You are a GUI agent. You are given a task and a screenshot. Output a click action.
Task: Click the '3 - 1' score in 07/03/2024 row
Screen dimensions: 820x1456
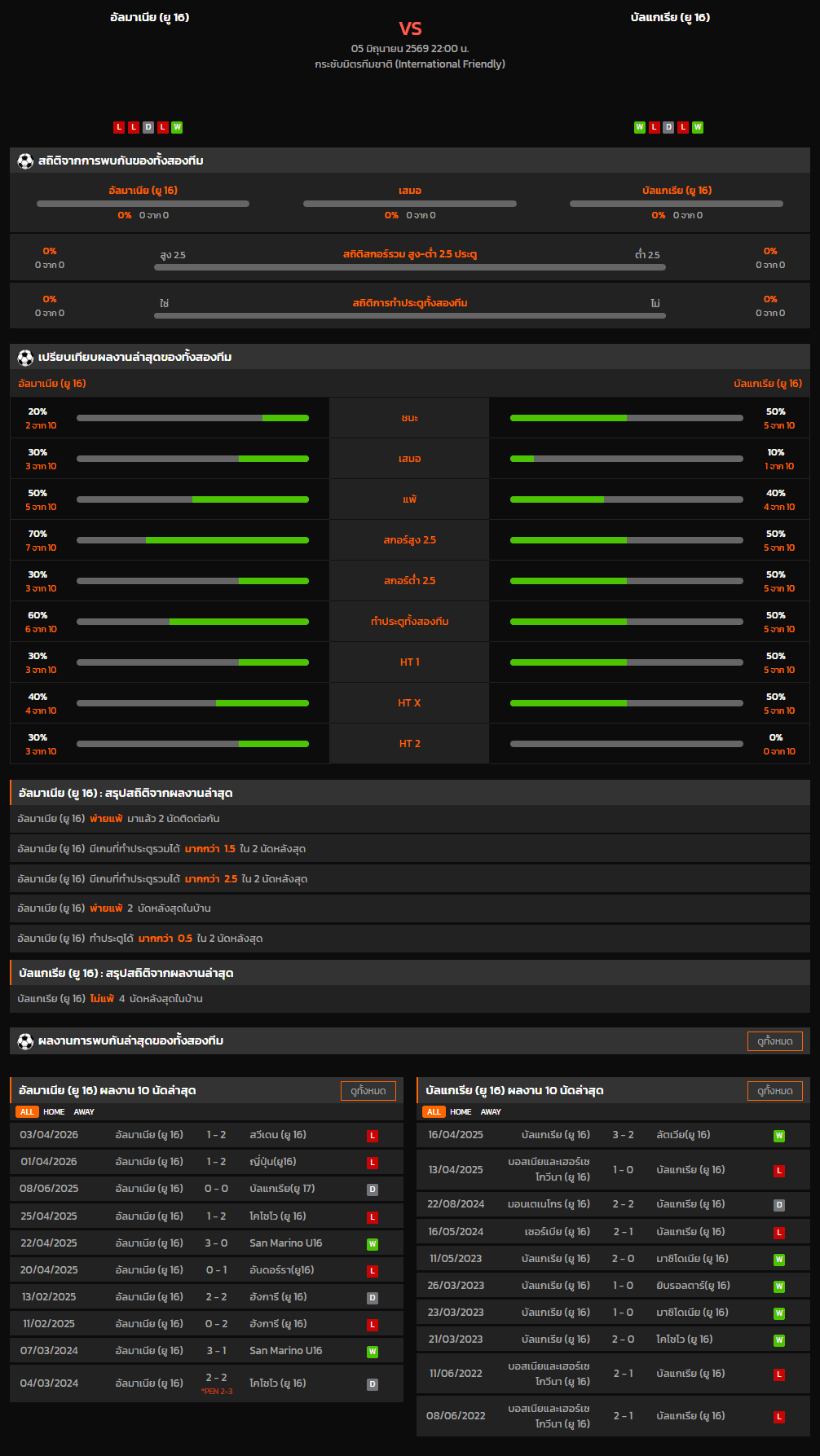(x=216, y=1351)
